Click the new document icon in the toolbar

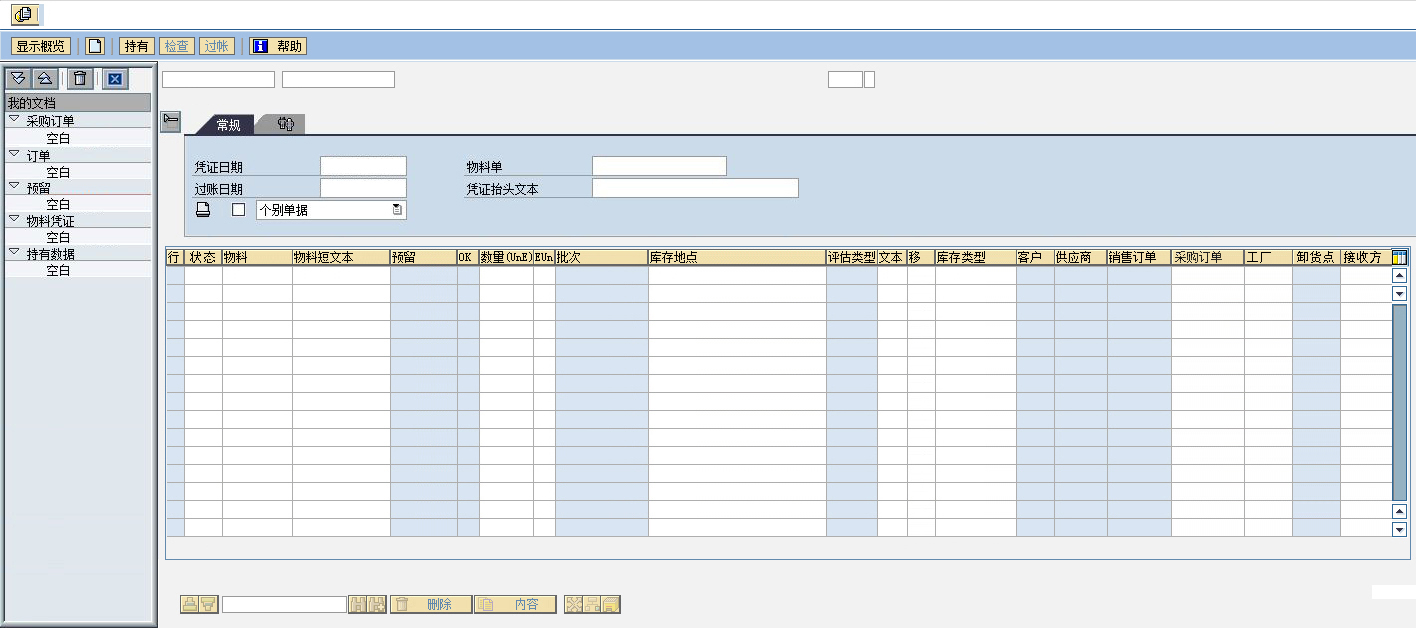tap(95, 46)
